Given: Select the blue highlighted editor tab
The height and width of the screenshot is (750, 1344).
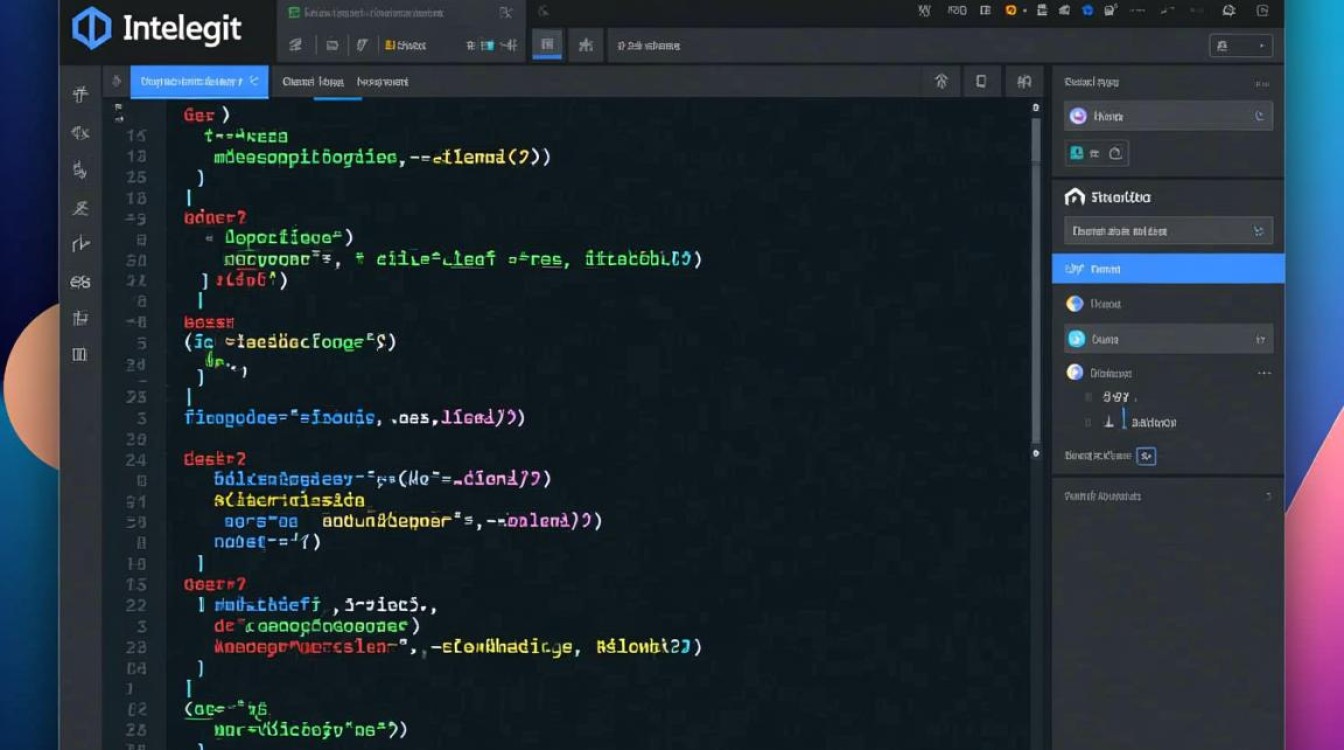Looking at the screenshot, I should pyautogui.click(x=199, y=82).
